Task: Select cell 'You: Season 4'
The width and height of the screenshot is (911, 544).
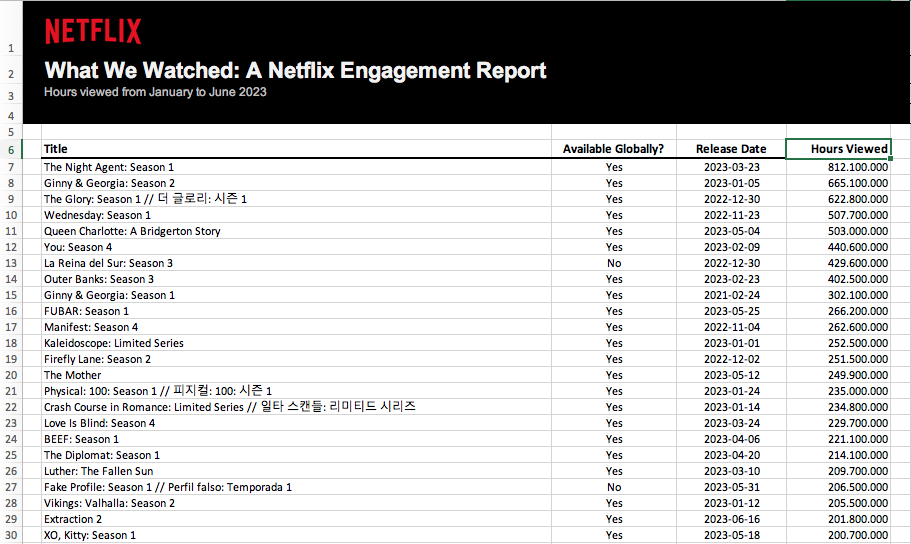Action: 296,247
